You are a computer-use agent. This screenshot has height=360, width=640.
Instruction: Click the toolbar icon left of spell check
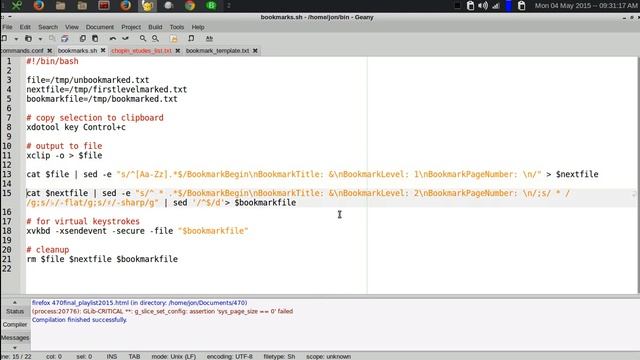[x=191, y=38]
